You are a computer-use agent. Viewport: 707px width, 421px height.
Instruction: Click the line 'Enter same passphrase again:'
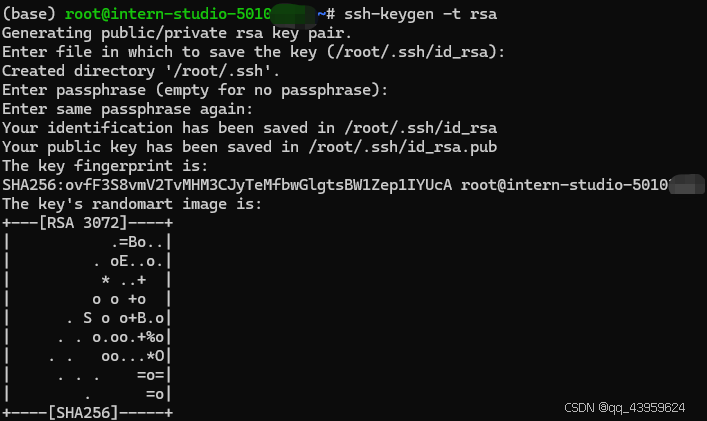128,109
